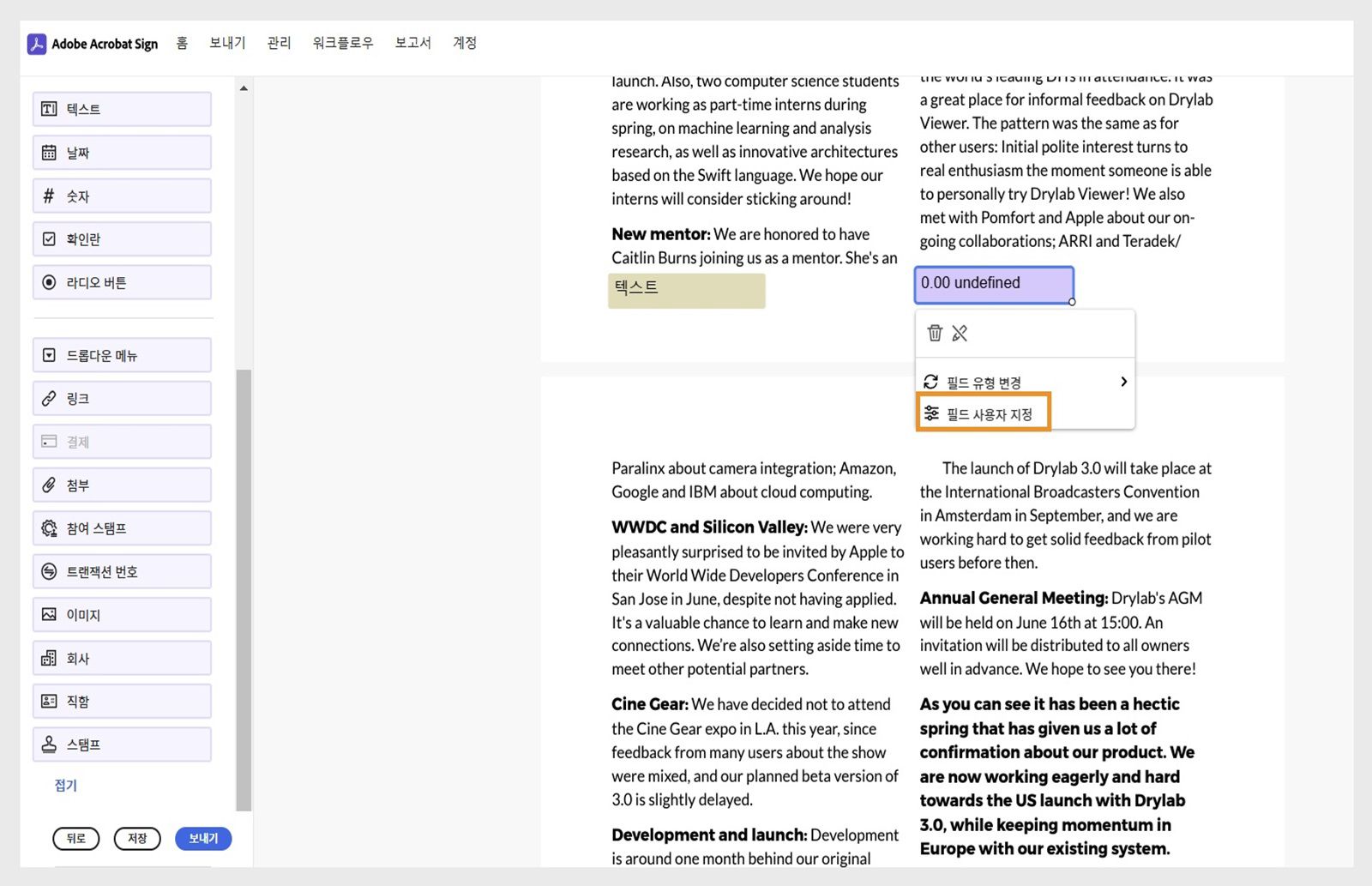Click the 'Cine Gear:' heading text
The width and height of the screenshot is (1372, 886).
tap(650, 704)
